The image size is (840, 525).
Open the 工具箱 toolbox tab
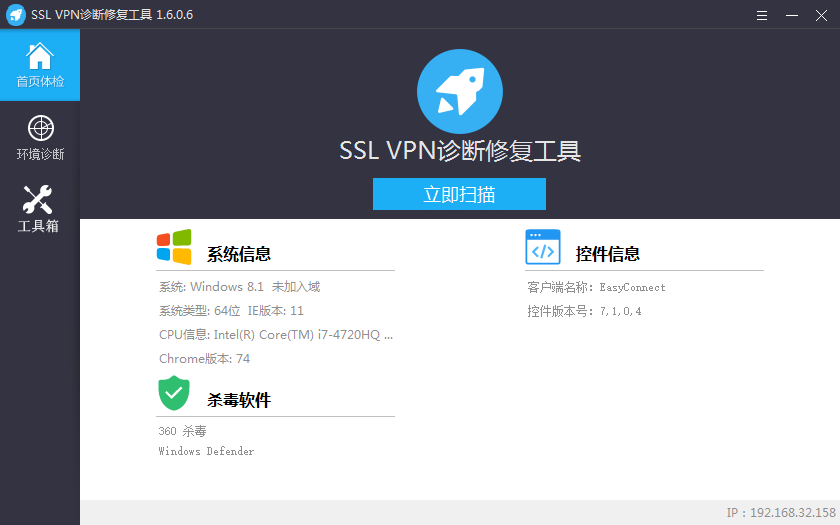click(40, 209)
